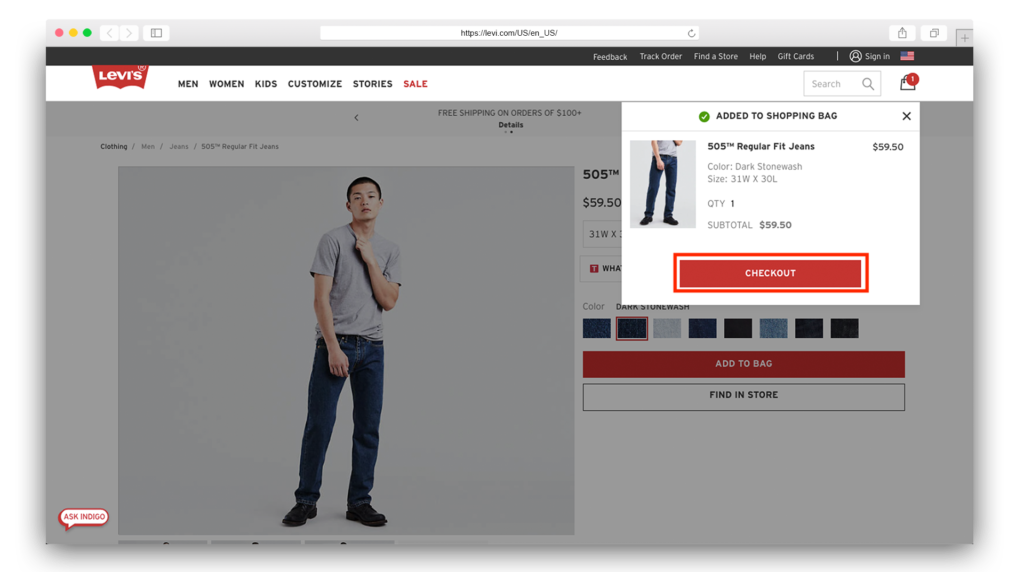Click the main product model image
The height and width of the screenshot is (572, 1024).
tap(346, 351)
